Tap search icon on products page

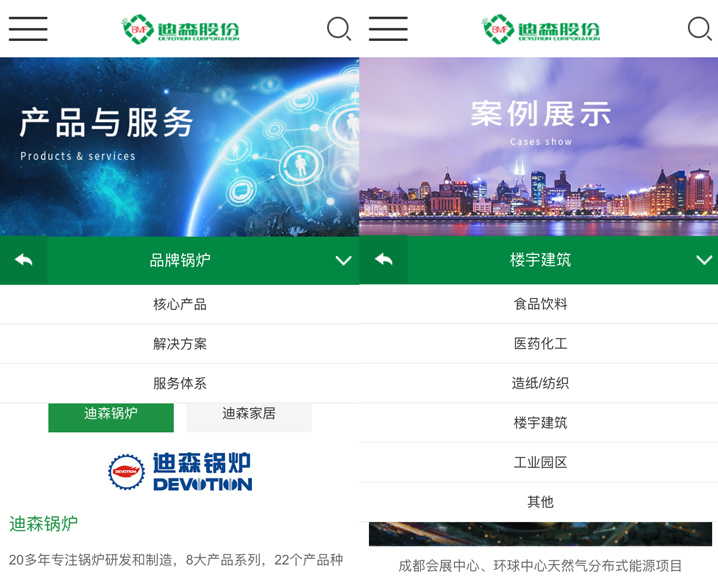point(339,29)
